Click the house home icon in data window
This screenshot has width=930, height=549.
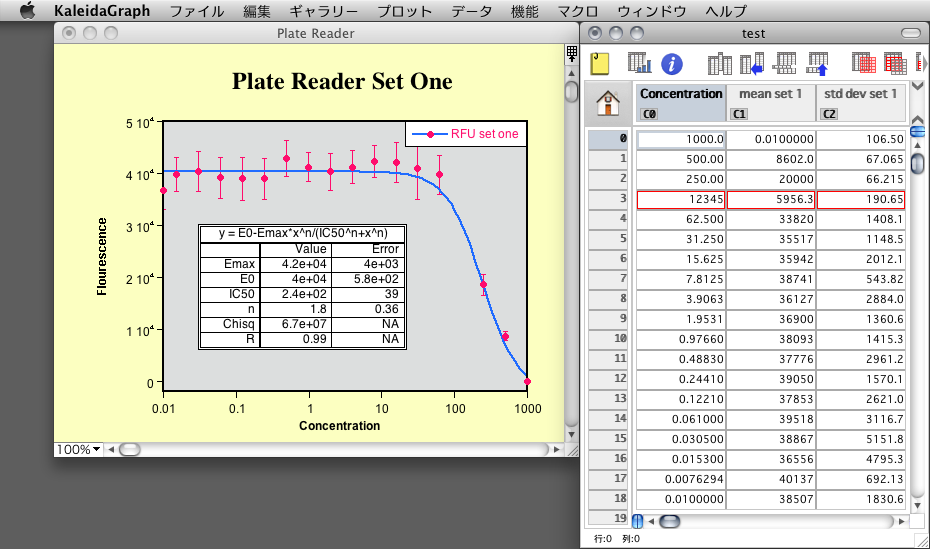(x=608, y=103)
